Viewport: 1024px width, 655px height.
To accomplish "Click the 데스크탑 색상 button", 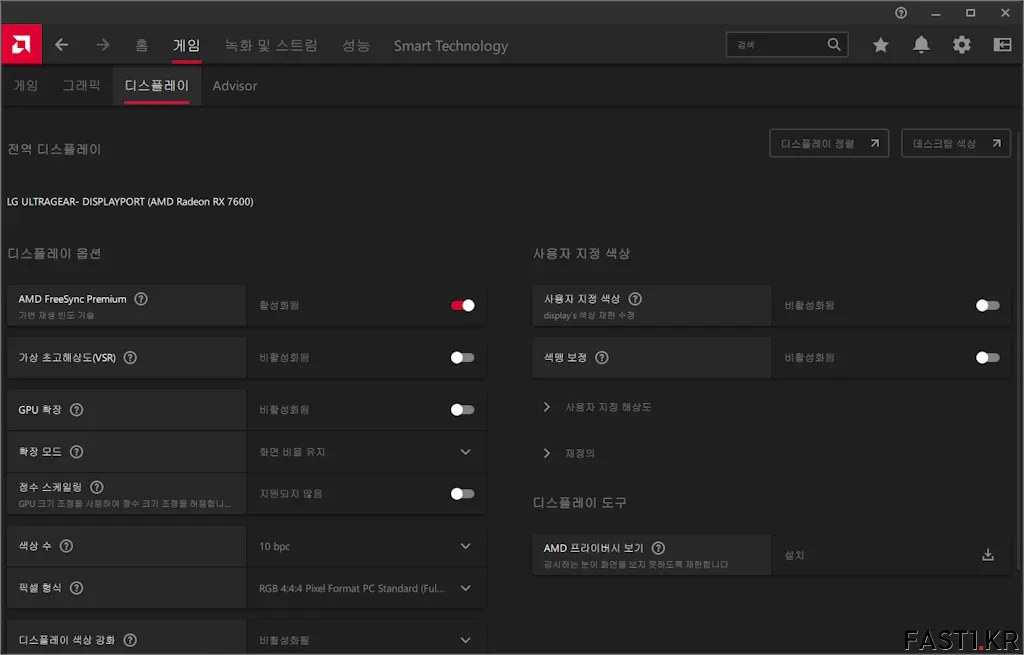I will click(955, 143).
